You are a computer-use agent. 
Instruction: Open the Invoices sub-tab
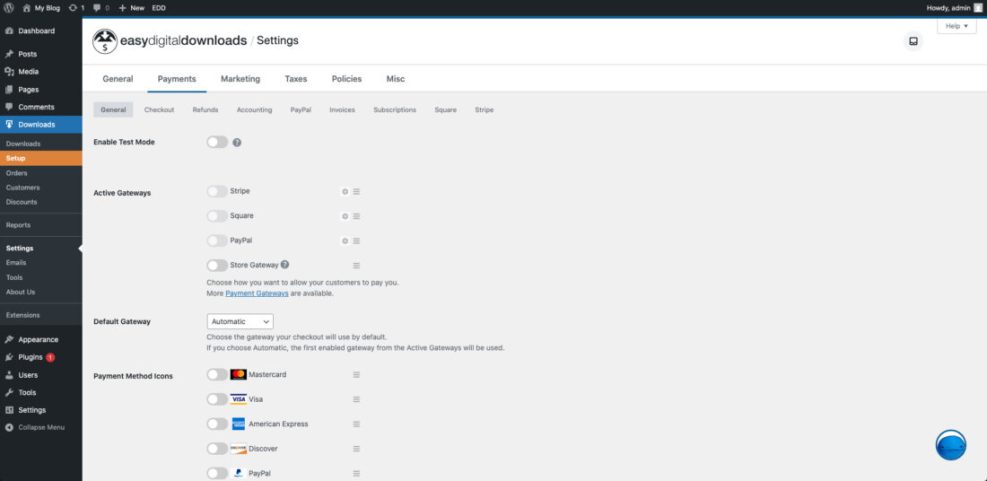tap(342, 110)
